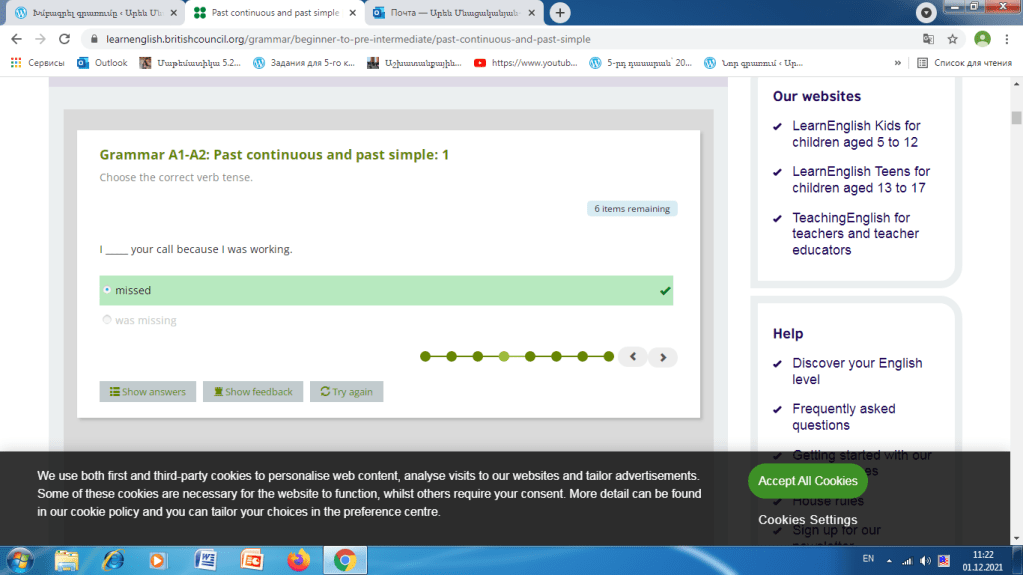Screen dimensions: 1023x575
Task: Select the 'missed' radio option
Action: pos(107,290)
